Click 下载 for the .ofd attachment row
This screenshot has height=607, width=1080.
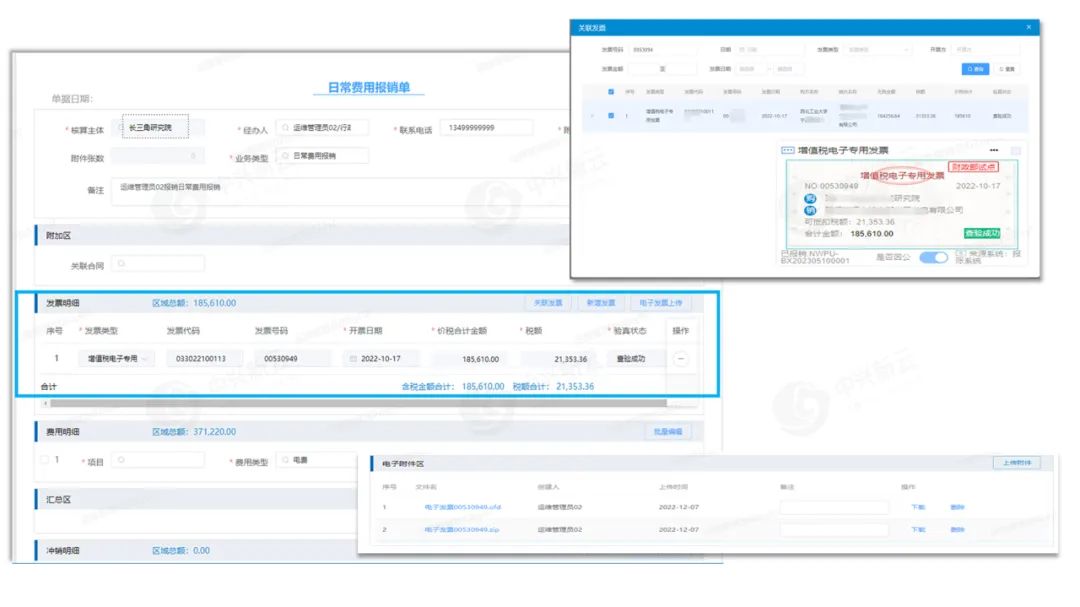[x=918, y=507]
